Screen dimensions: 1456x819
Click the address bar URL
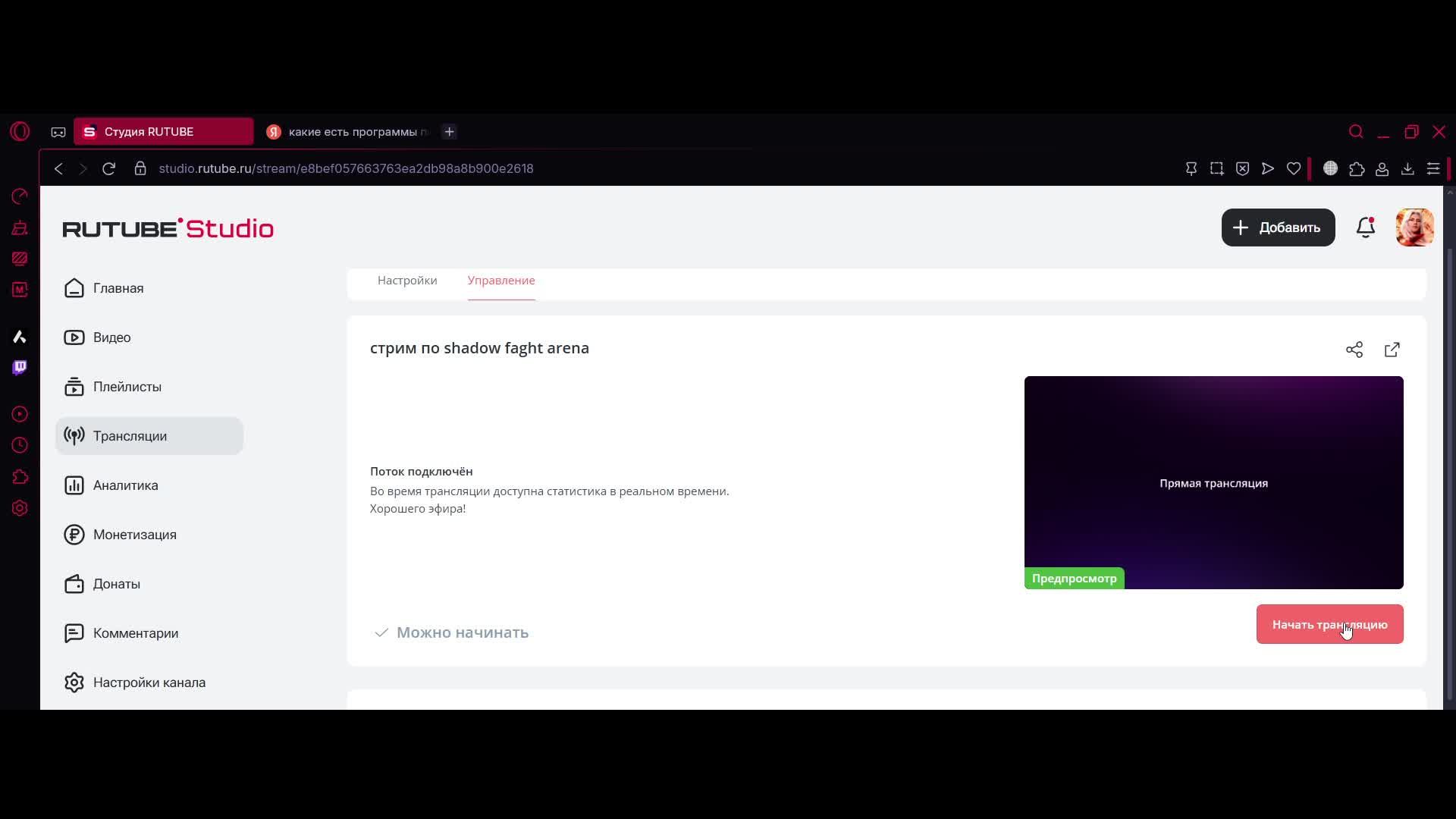[x=346, y=168]
